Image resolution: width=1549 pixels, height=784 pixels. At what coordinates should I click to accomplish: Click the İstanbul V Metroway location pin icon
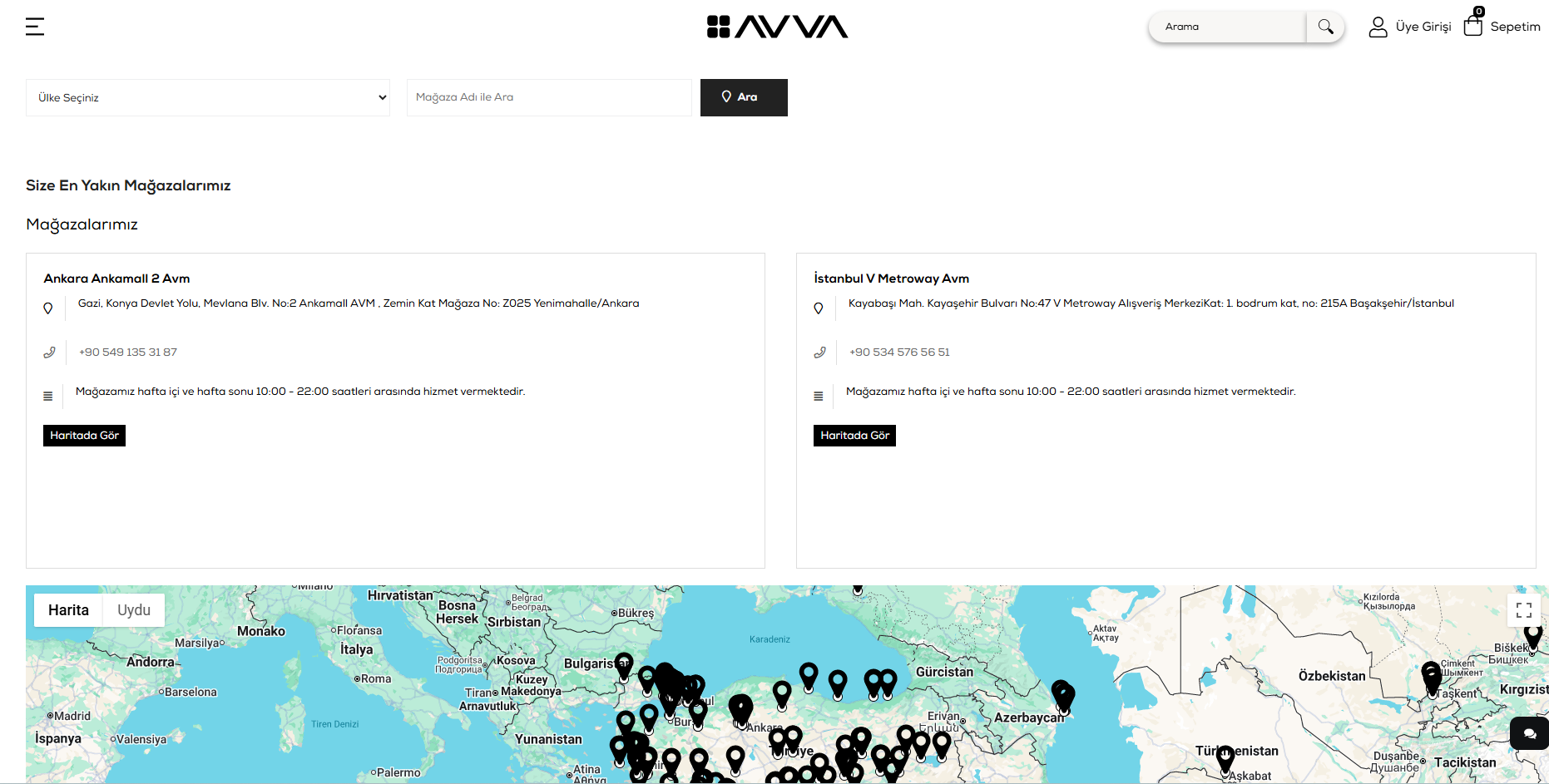(819, 308)
